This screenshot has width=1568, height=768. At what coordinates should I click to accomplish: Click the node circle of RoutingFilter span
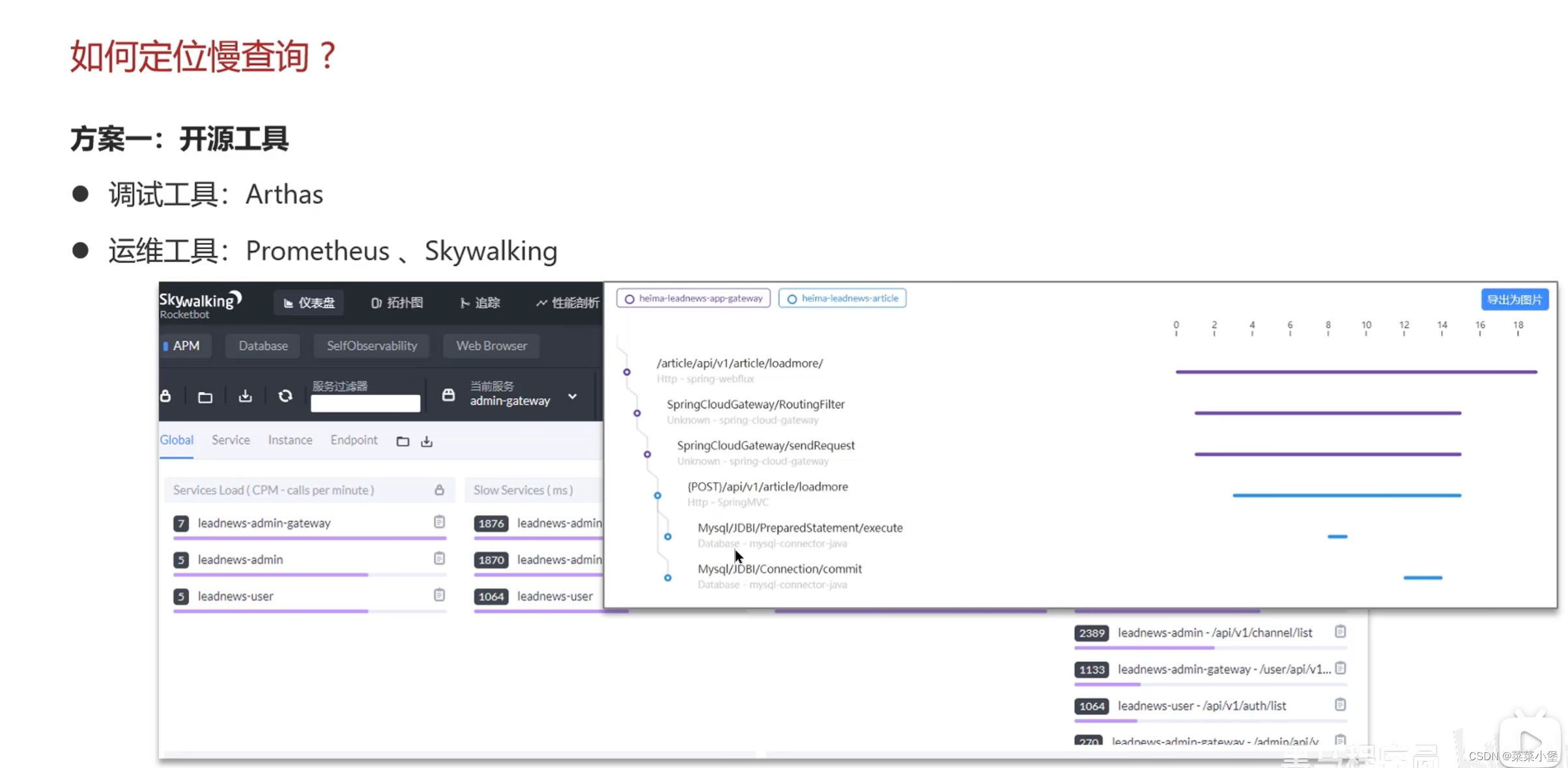(637, 413)
